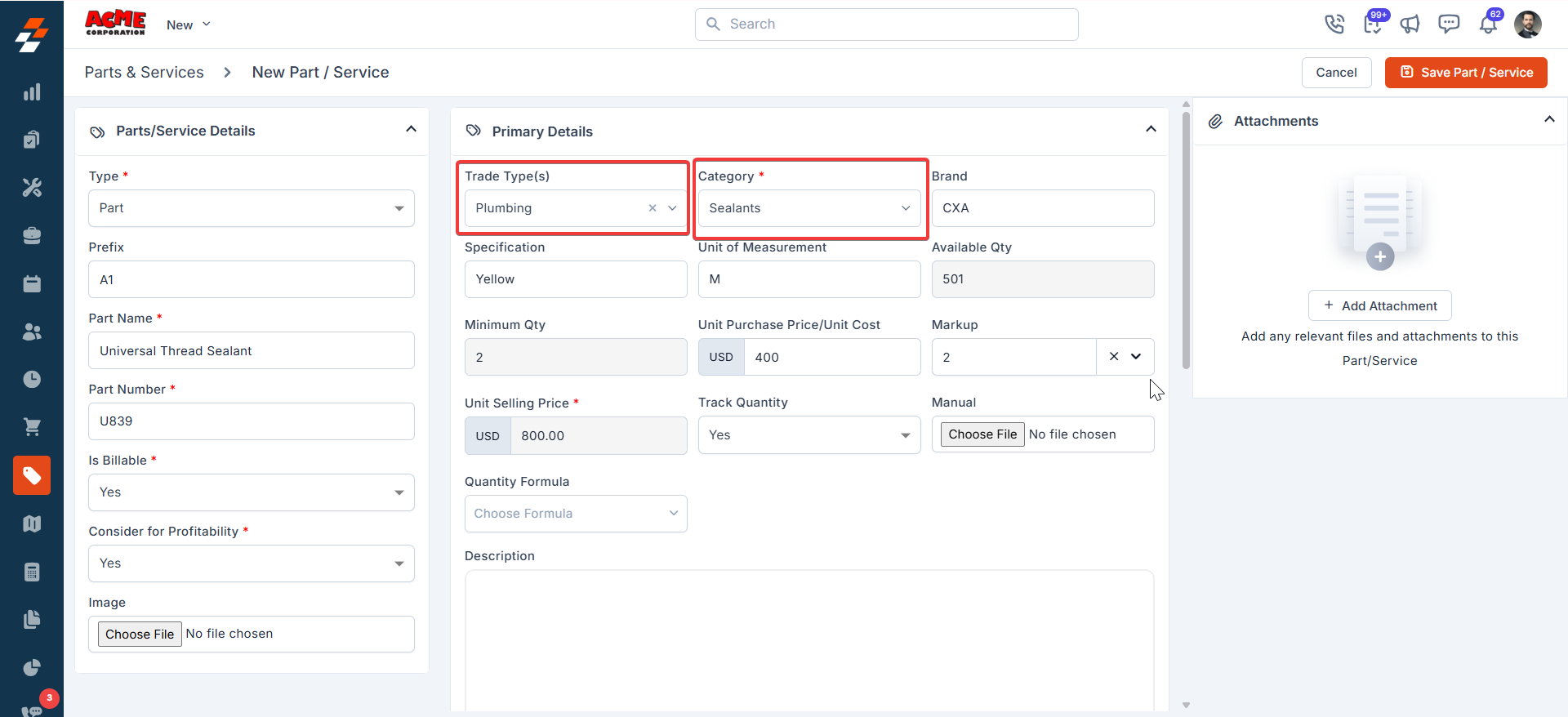Clear the Markup value with X
Viewport: 1568px width, 717px height.
1114,357
